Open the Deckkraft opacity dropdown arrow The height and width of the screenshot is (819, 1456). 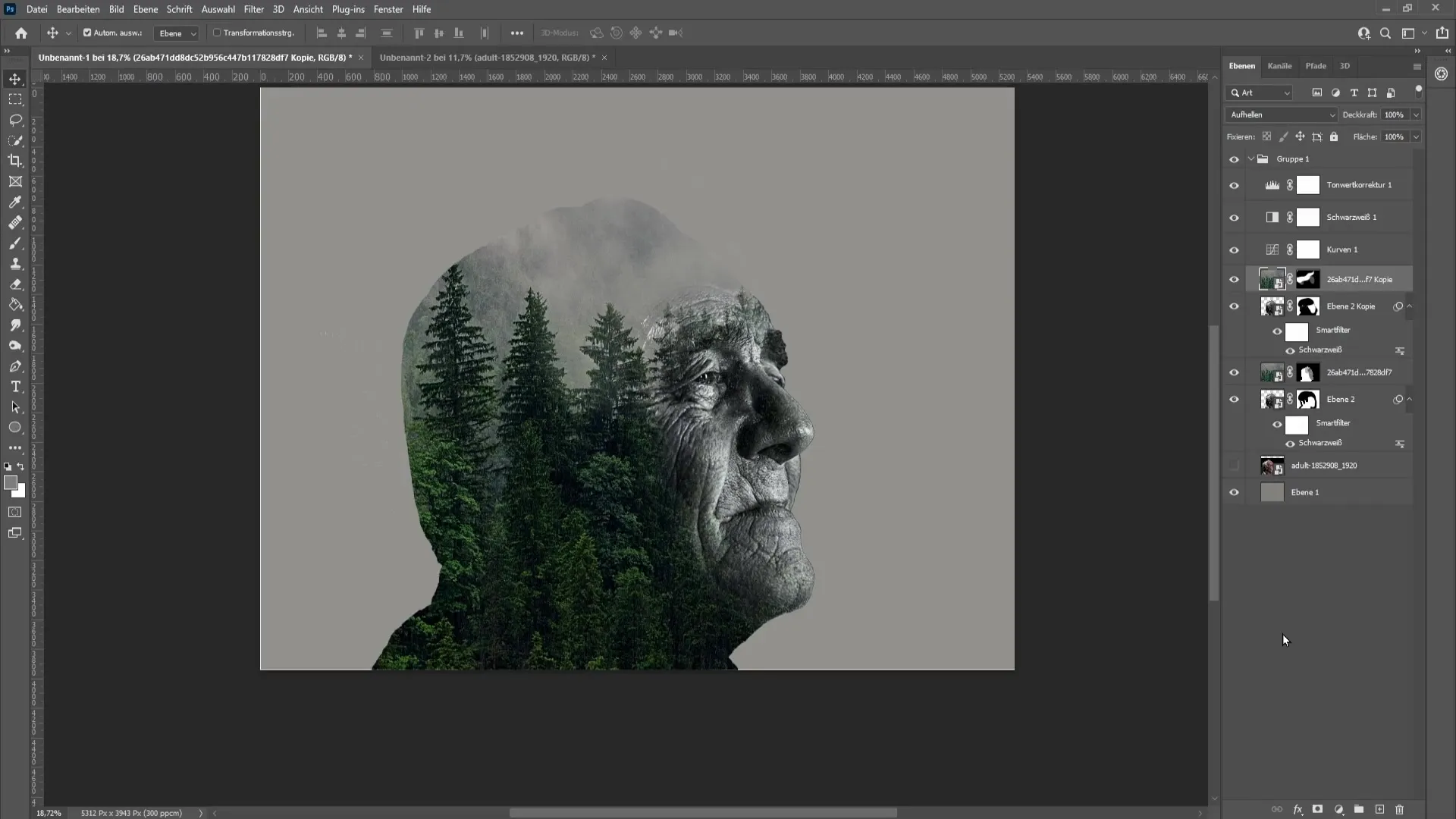1415,115
